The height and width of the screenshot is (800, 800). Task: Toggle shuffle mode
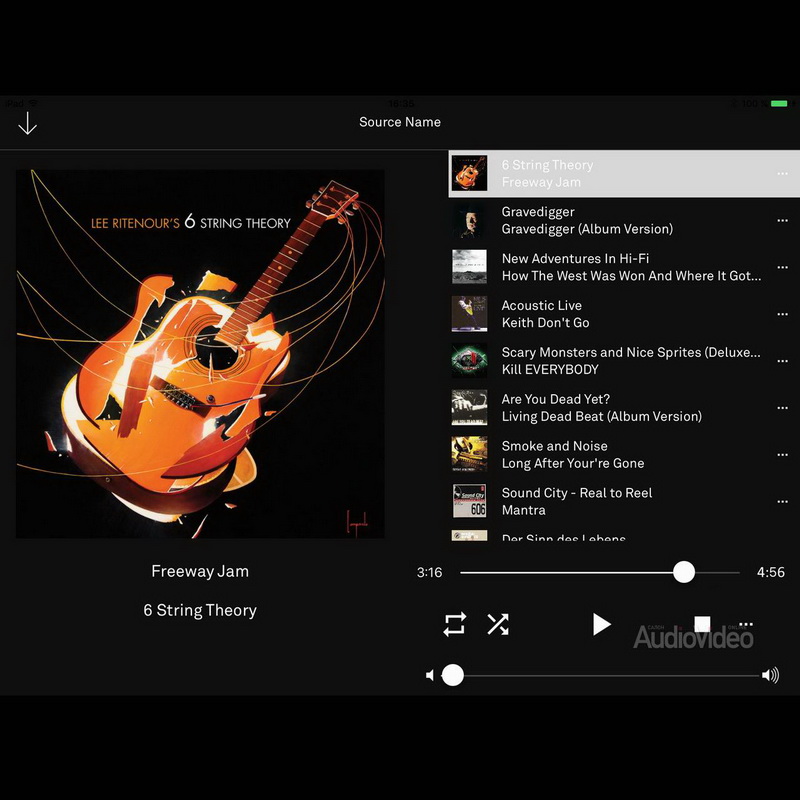(498, 625)
